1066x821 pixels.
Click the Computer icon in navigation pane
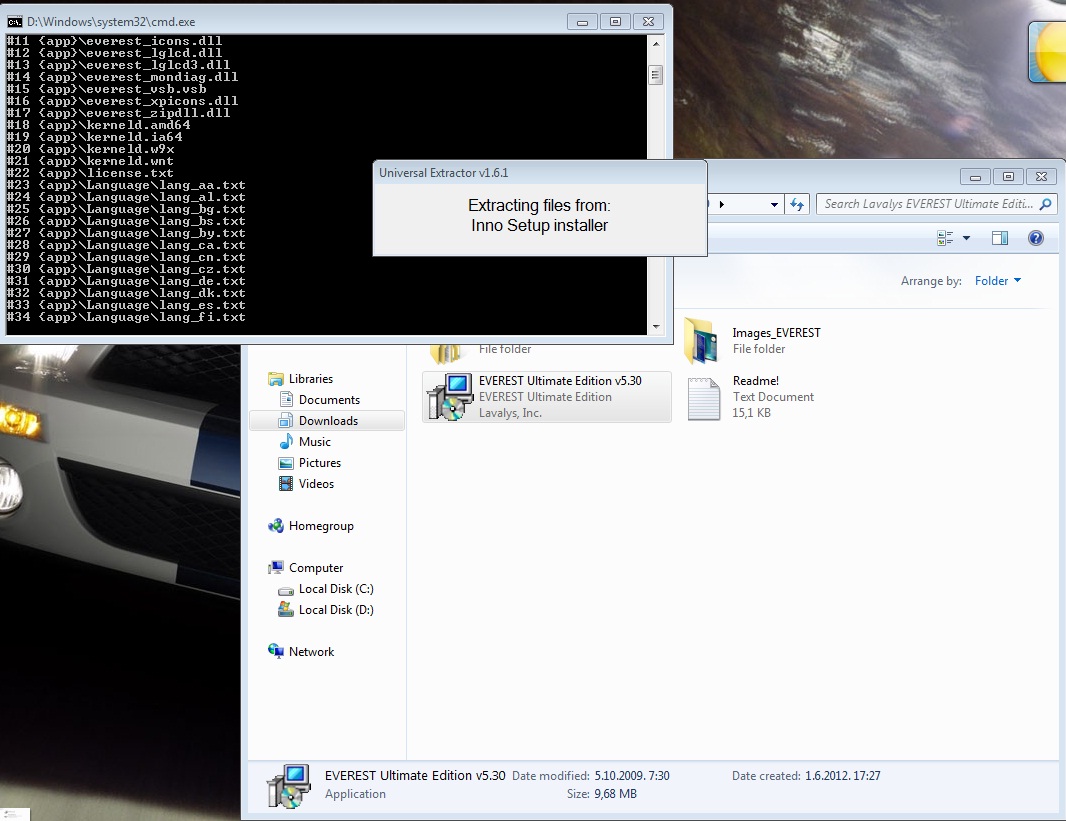(x=276, y=567)
